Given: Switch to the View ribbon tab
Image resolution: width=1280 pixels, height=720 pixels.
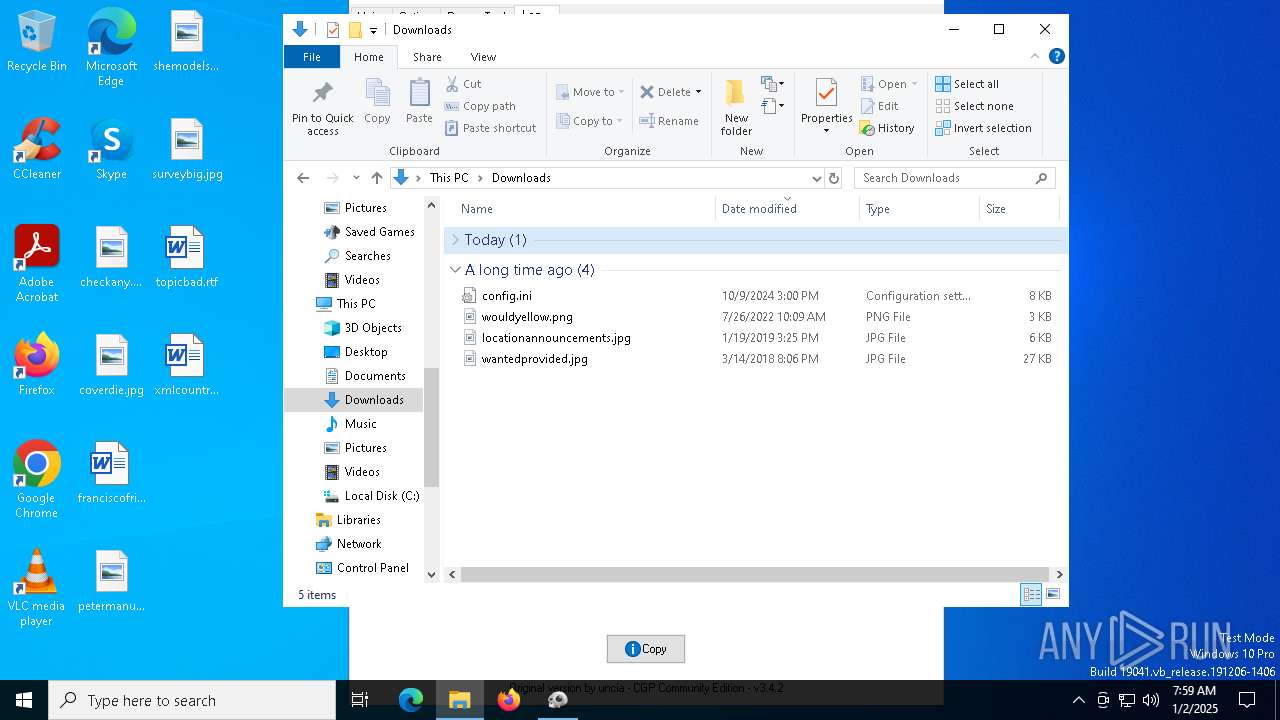Looking at the screenshot, I should (483, 57).
